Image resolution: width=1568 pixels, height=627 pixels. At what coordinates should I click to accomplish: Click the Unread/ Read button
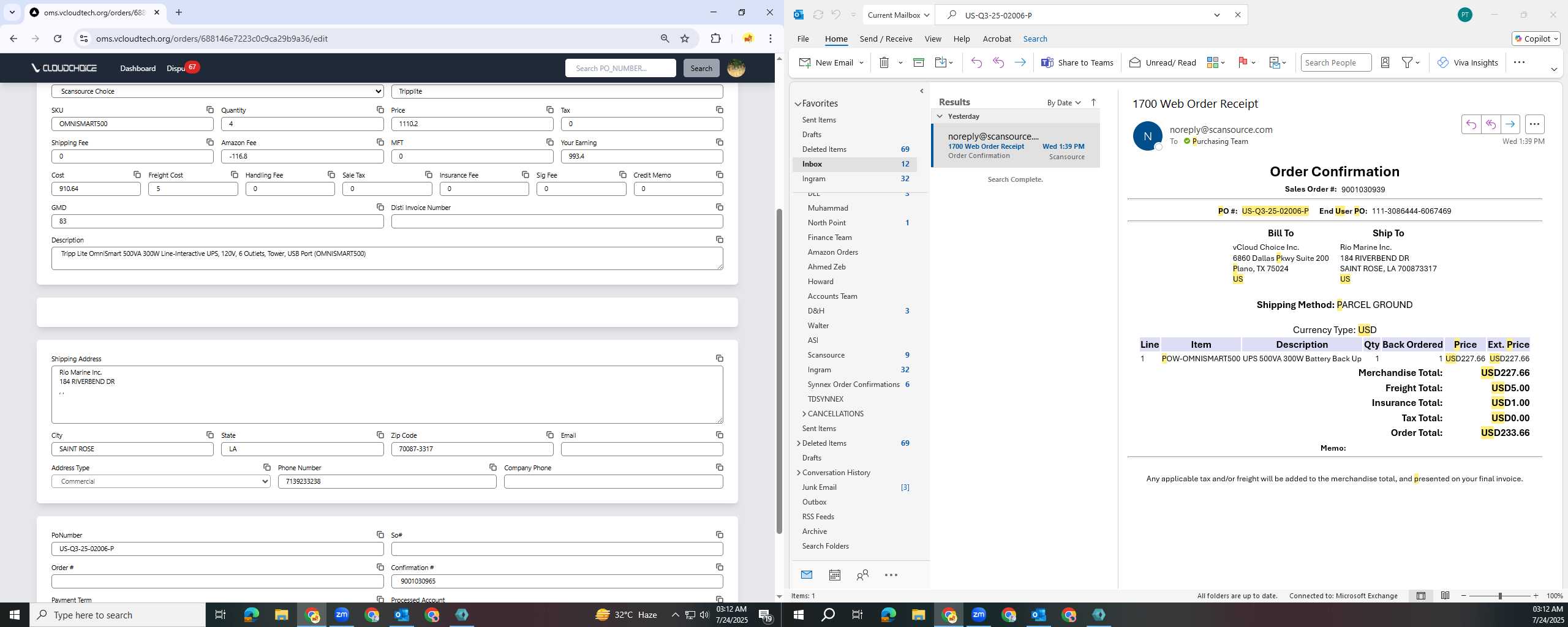(1162, 62)
